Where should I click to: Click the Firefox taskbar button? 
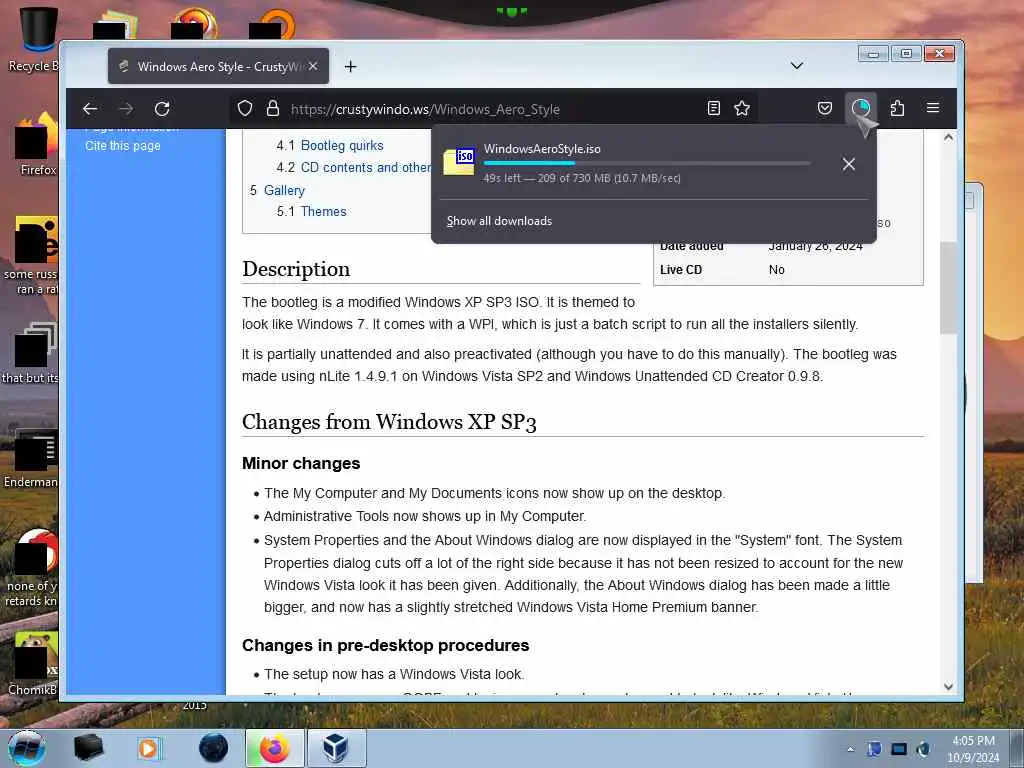point(275,748)
